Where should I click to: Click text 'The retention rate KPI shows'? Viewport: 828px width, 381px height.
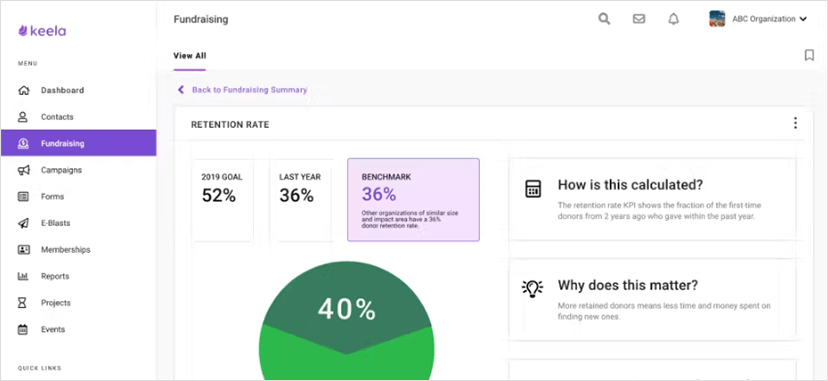click(x=660, y=211)
